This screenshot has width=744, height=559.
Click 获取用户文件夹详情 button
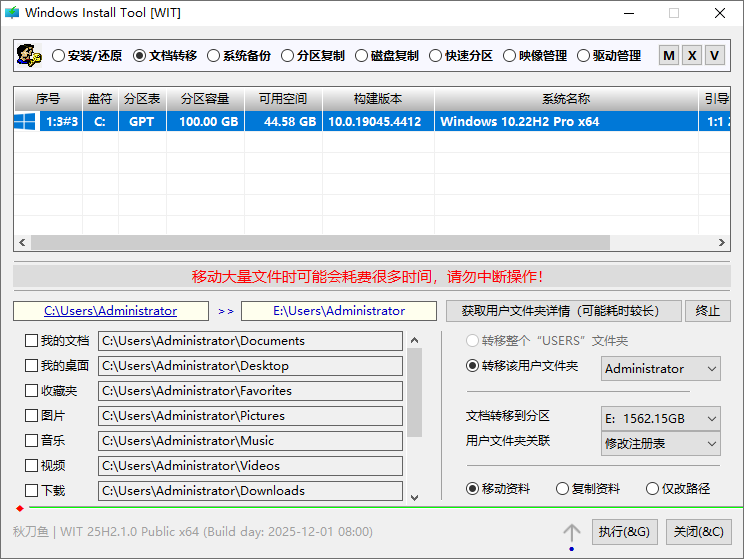click(x=564, y=311)
